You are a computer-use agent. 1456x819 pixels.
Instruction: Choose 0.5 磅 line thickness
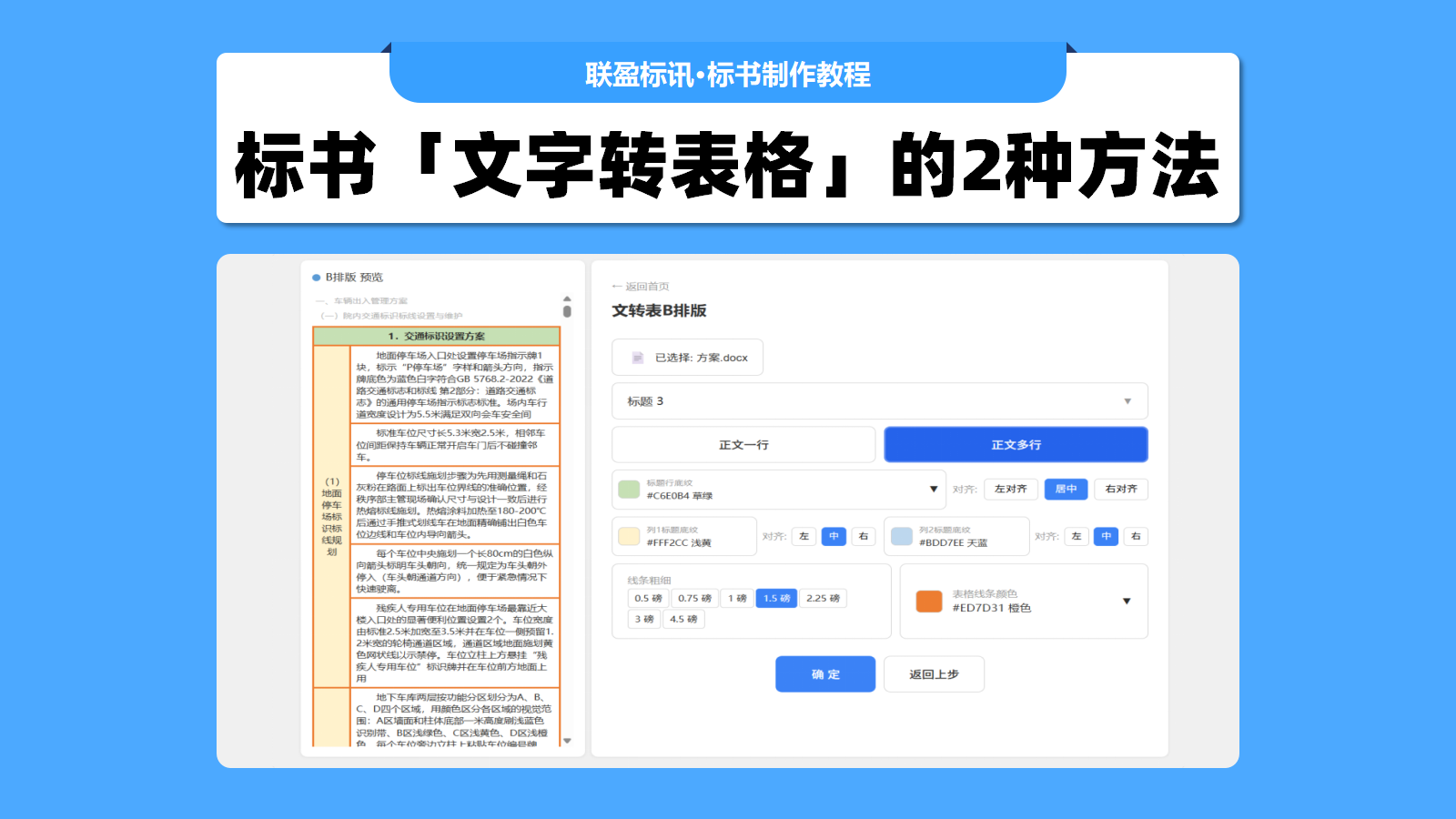click(648, 598)
